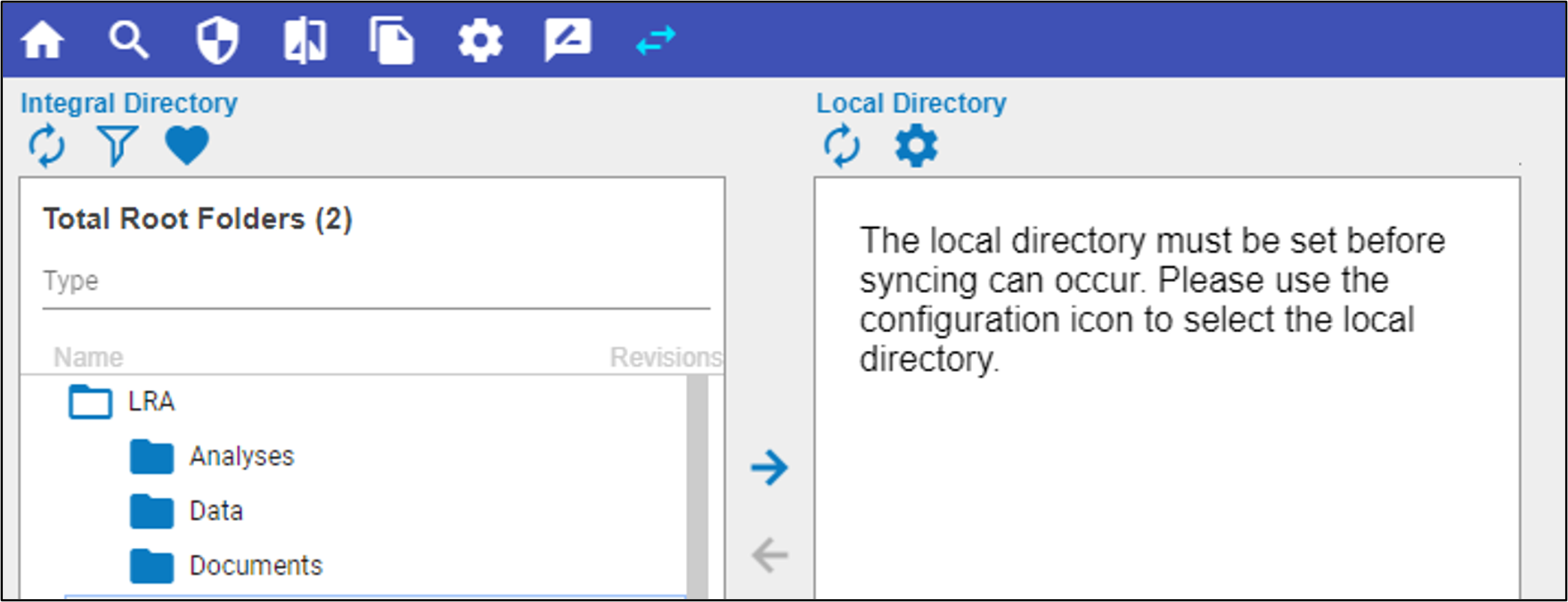Viewport: 1568px width, 602px height.
Task: Select the sync arrows icon
Action: [x=656, y=40]
